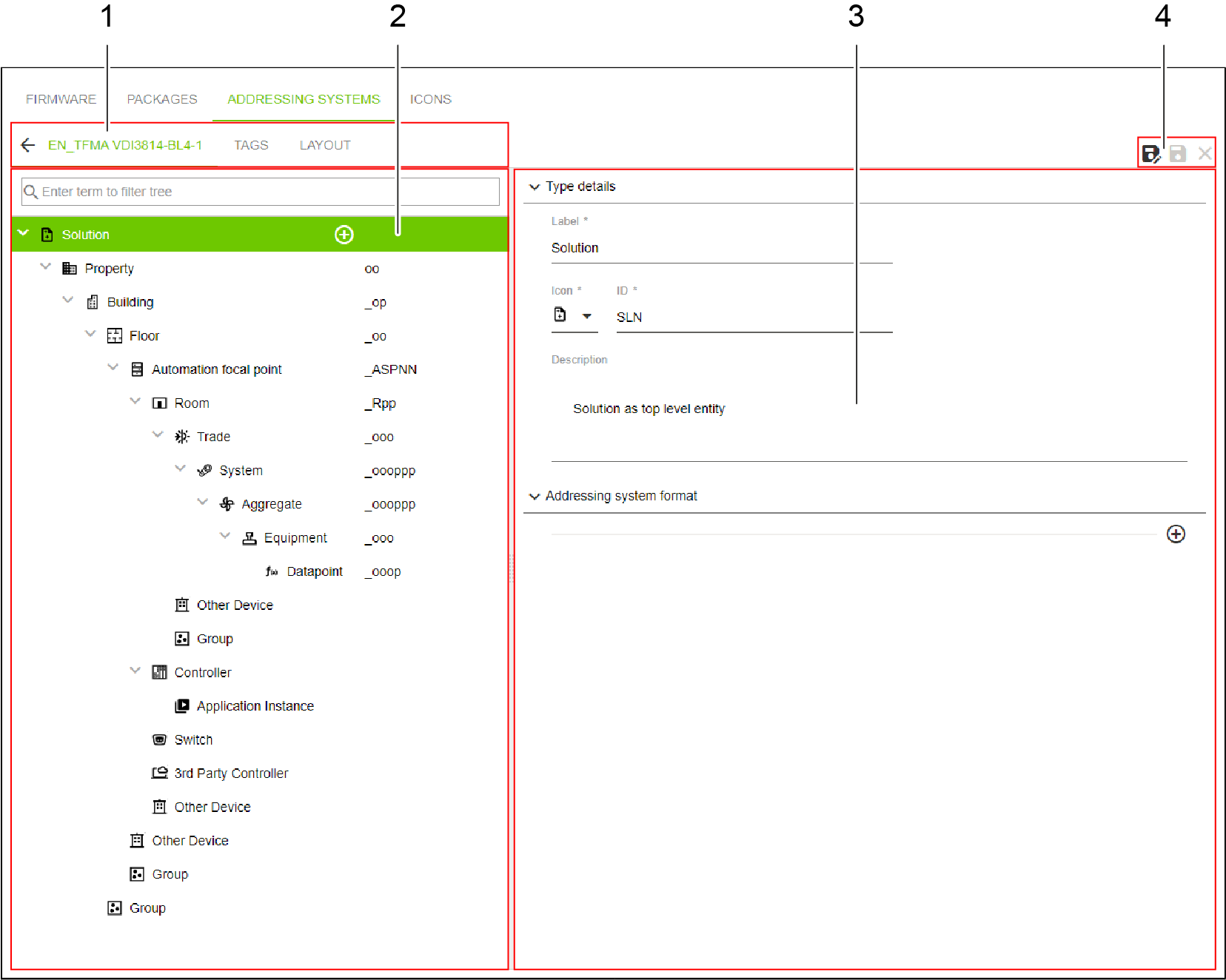Collapse the Type details section
Image resolution: width=1226 pixels, height=980 pixels.
[535, 187]
